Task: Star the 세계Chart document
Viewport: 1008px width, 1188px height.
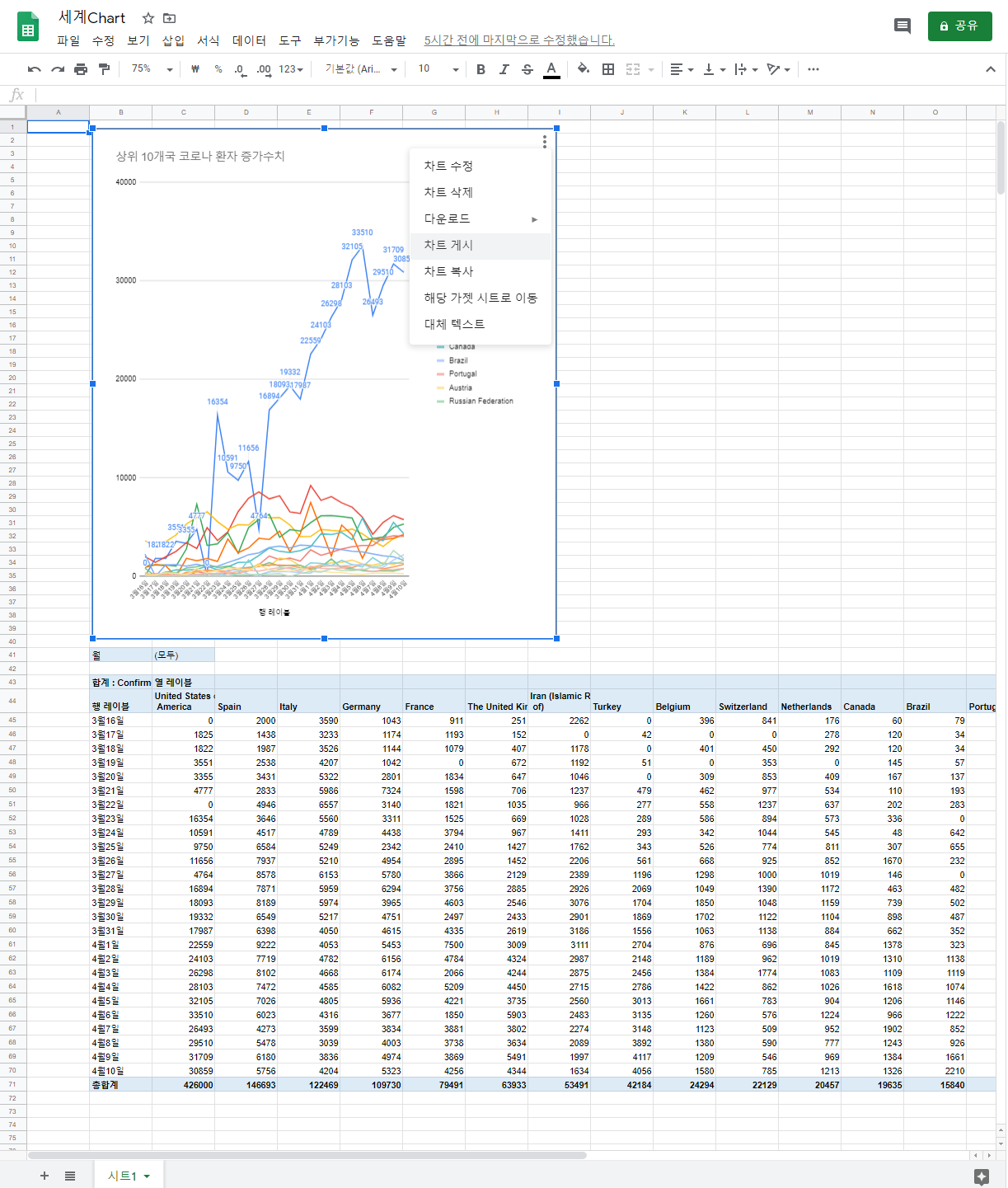Action: (x=148, y=18)
